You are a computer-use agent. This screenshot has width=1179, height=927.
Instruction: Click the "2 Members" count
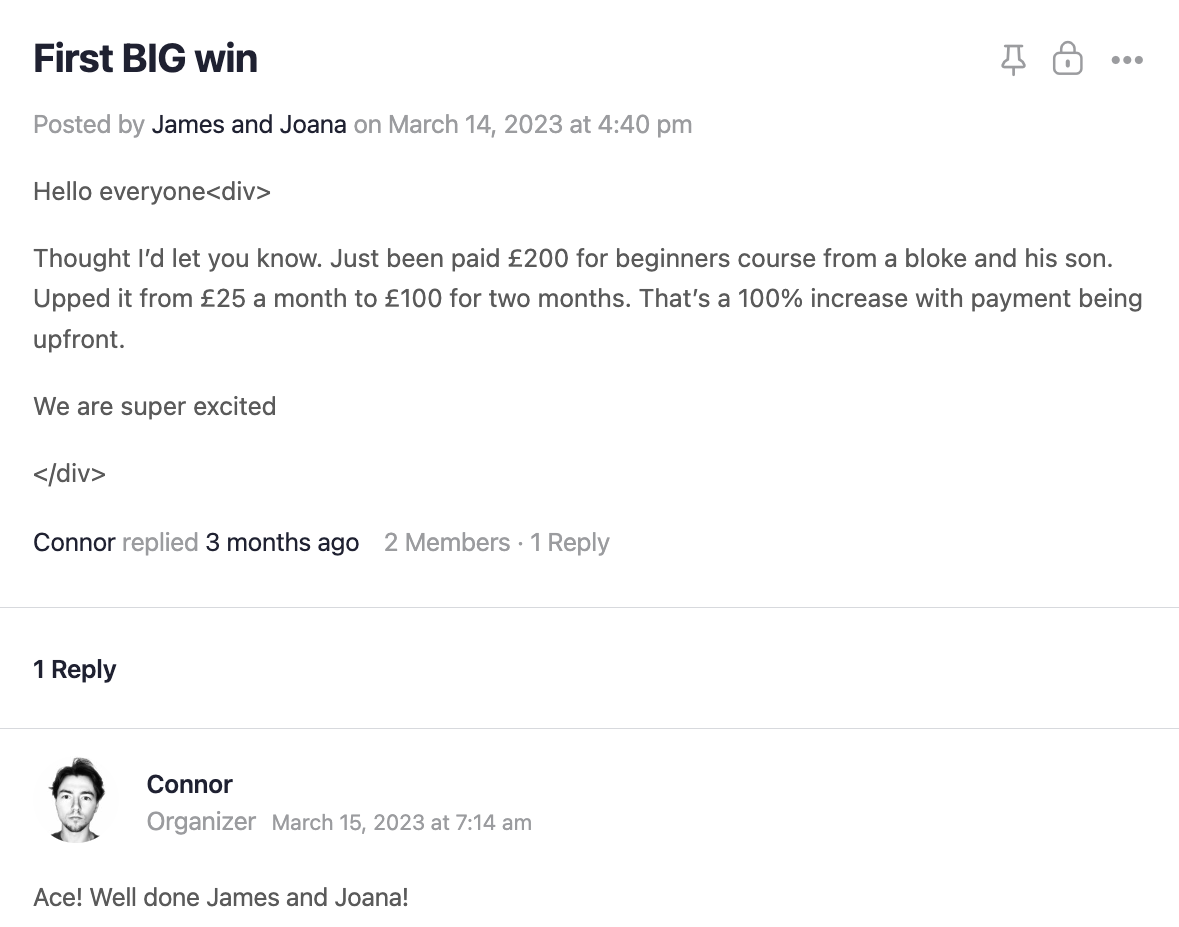point(447,543)
